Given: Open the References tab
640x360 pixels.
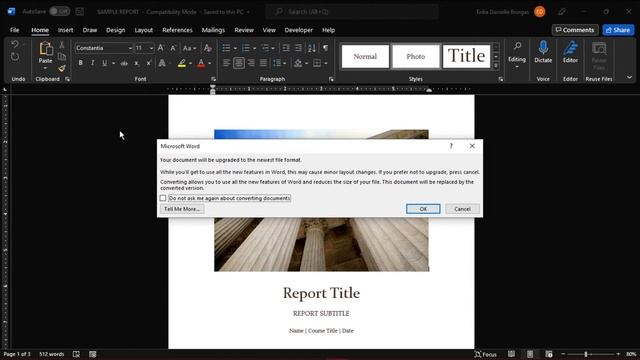Looking at the screenshot, I should click(x=177, y=30).
